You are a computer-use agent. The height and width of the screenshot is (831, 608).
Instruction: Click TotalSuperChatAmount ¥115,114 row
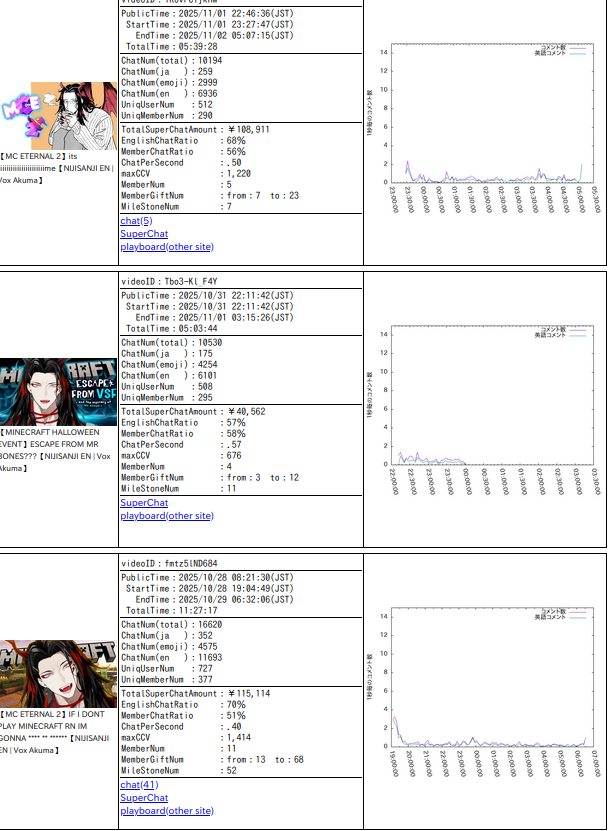pos(195,693)
